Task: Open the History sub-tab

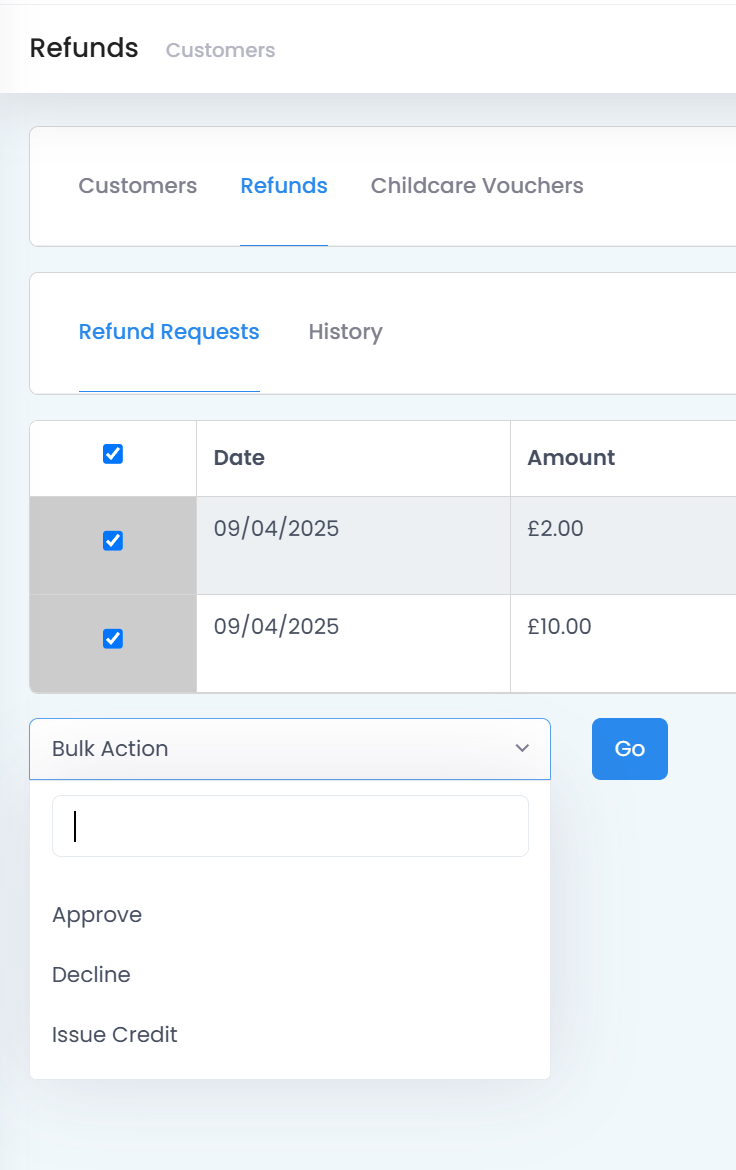Action: (x=346, y=332)
